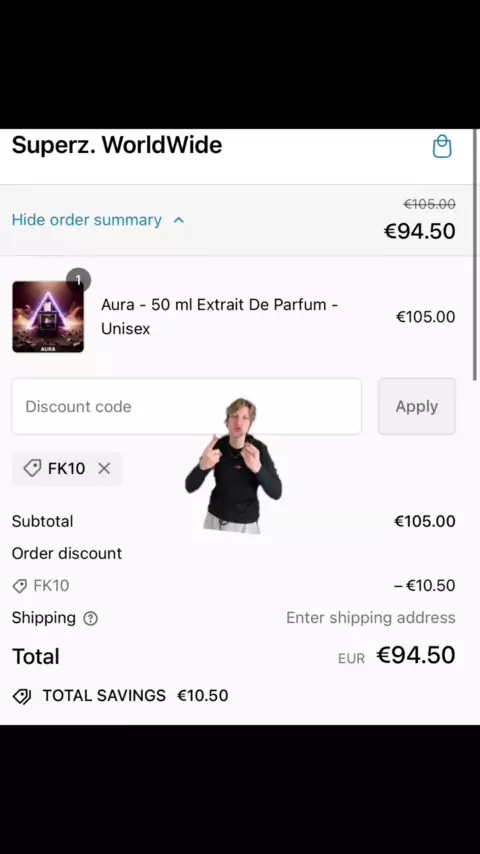Click the Aura 50 ml Extrait De Parfum name
Image resolution: width=480 pixels, height=854 pixels.
tap(220, 316)
